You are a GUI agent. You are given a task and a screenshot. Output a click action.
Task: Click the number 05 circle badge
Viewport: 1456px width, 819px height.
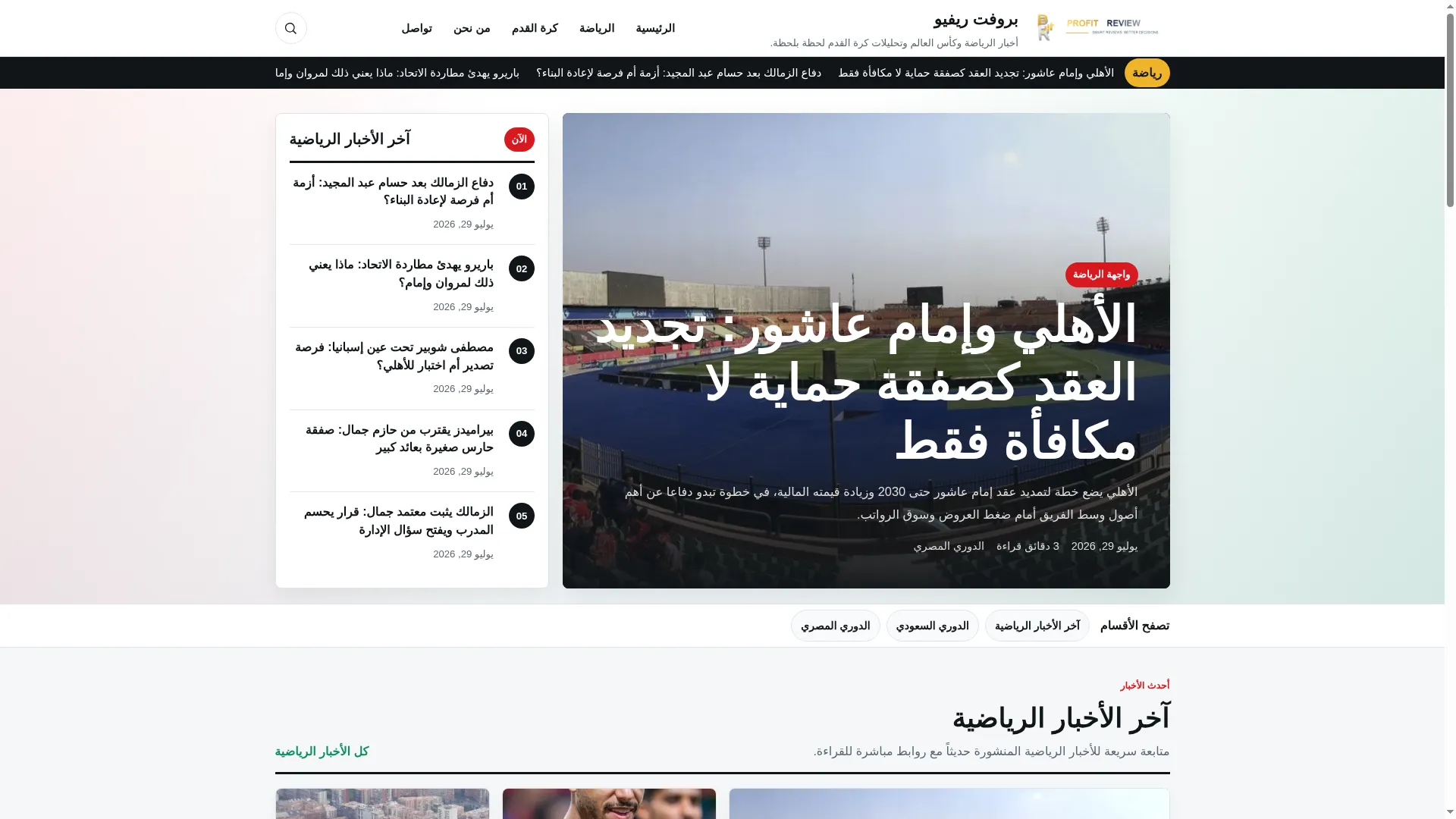(x=522, y=516)
